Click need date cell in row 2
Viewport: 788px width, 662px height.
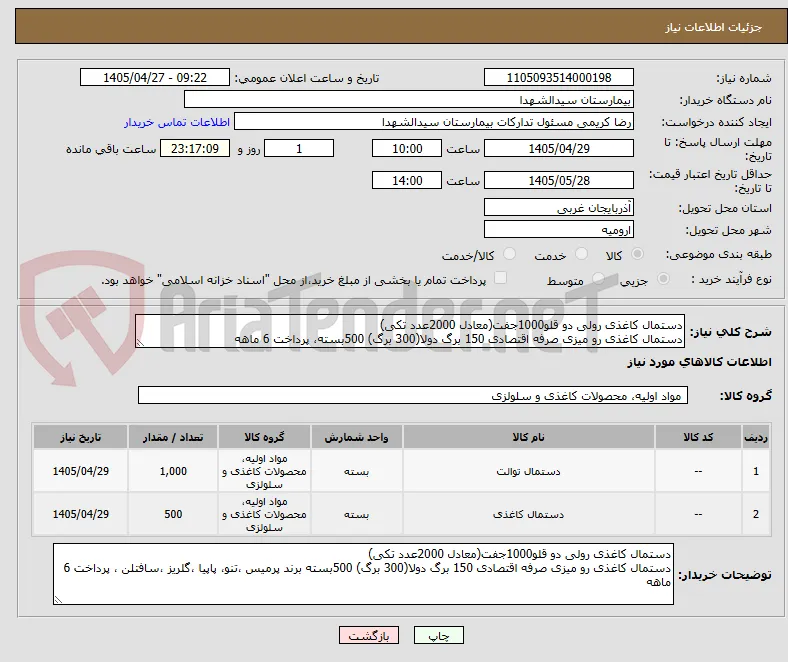click(80, 514)
